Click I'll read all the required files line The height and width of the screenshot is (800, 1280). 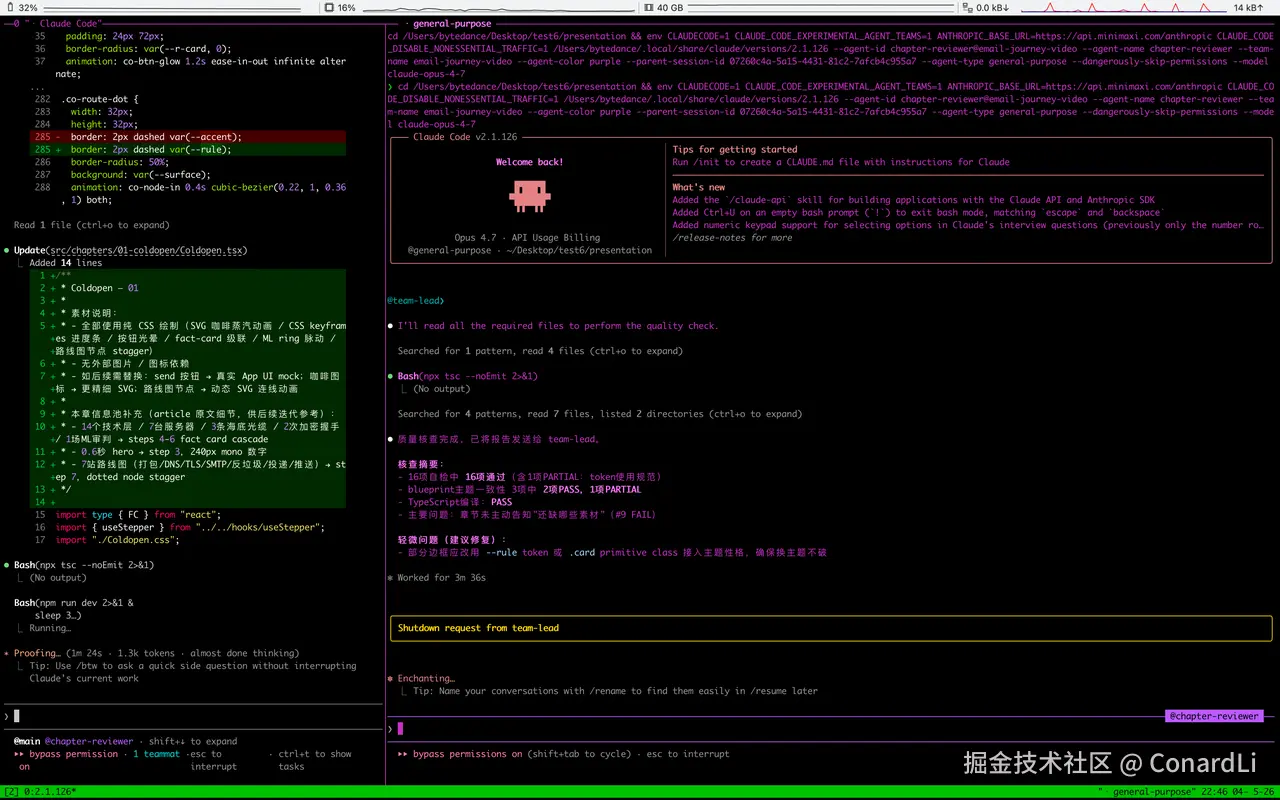(558, 325)
